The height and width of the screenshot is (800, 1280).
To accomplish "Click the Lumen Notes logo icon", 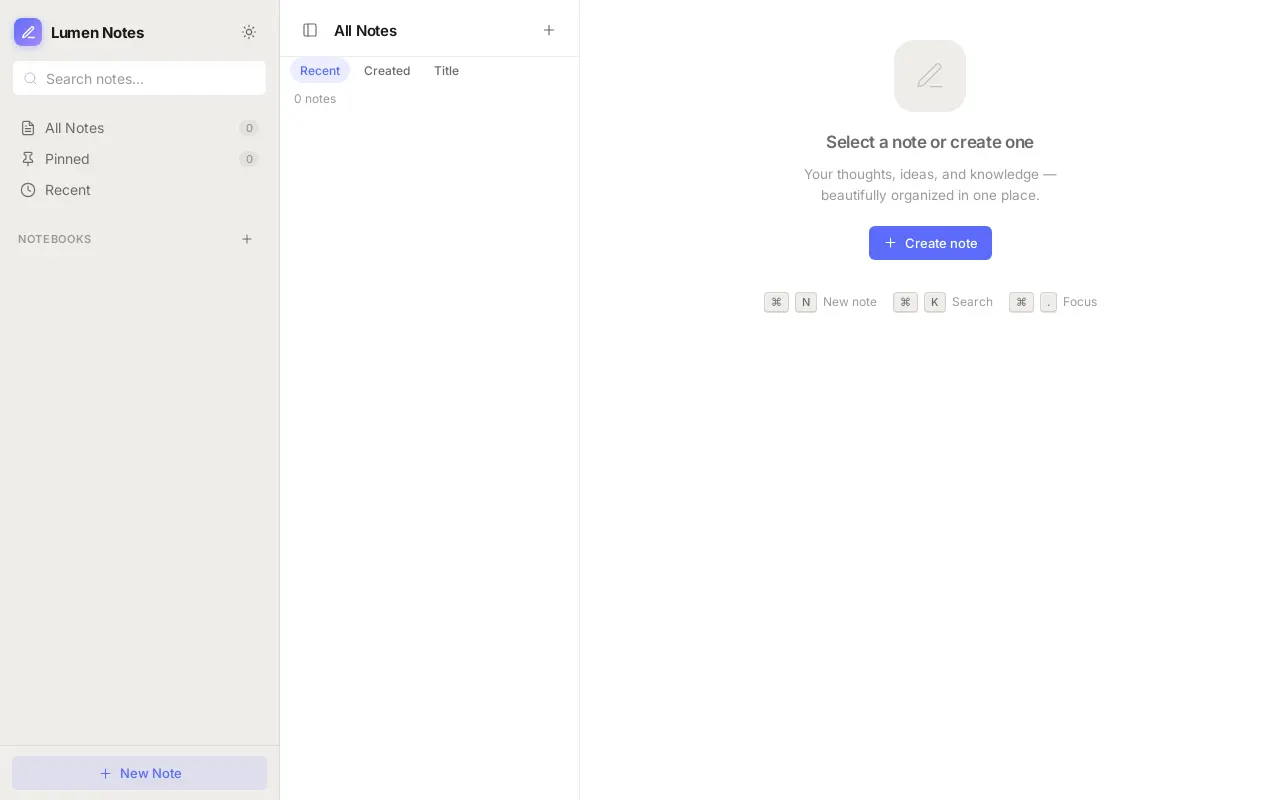I will click(x=28, y=32).
